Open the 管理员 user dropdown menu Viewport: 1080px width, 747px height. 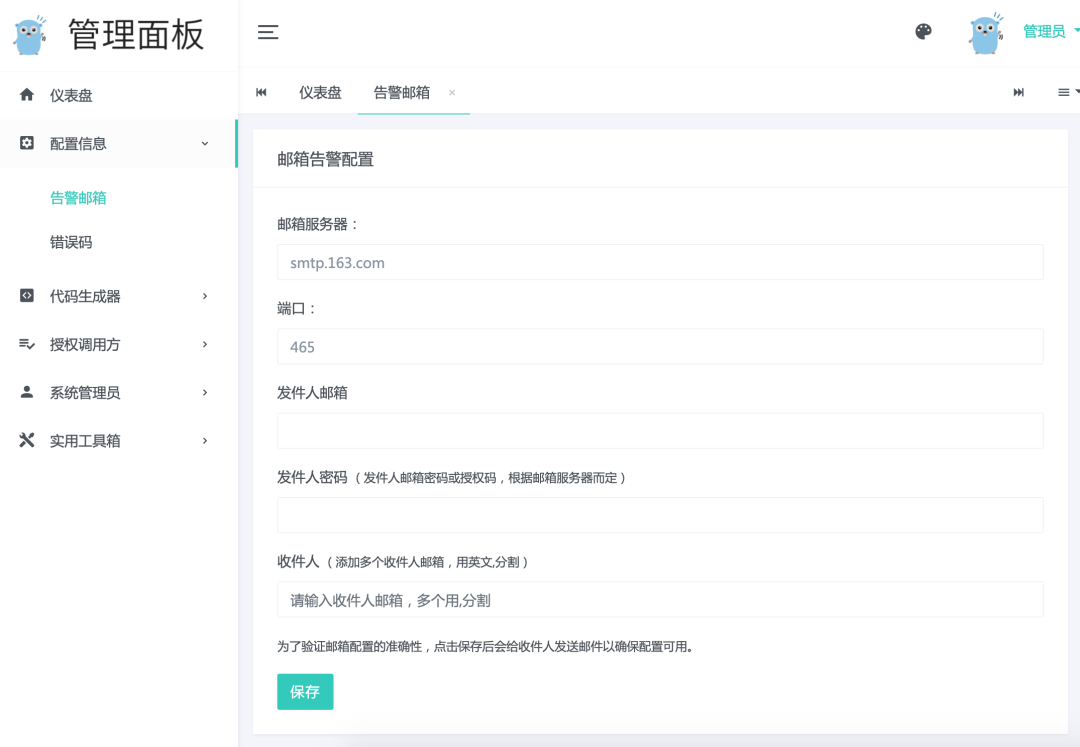click(1046, 31)
